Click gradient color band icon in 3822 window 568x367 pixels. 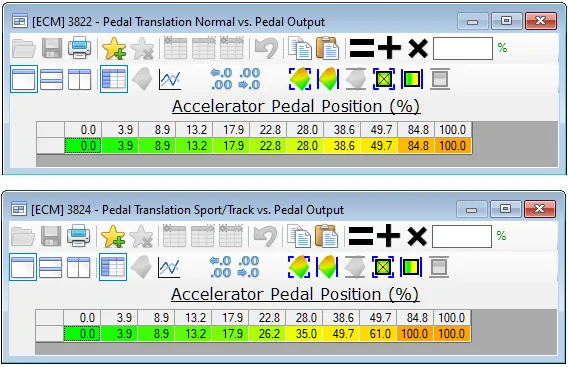pyautogui.click(x=412, y=79)
